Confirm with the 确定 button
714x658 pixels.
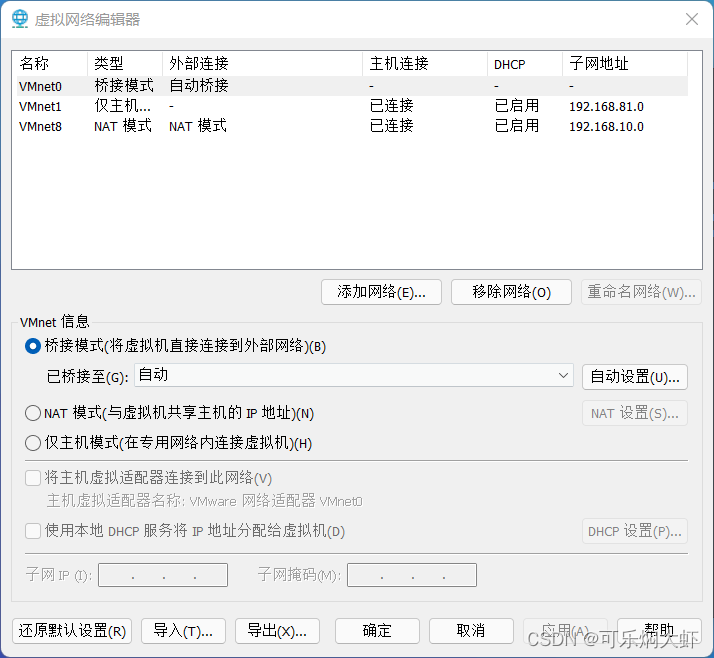[x=377, y=631]
